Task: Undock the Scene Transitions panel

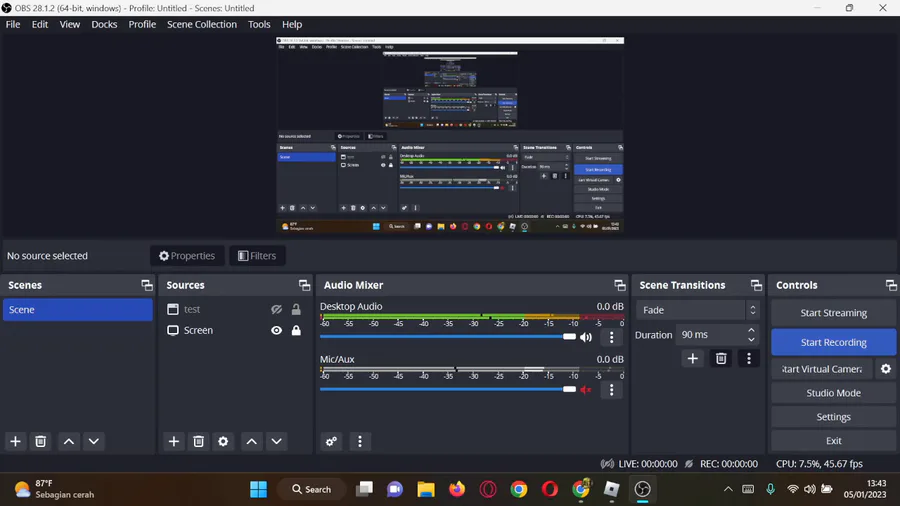Action: (756, 285)
